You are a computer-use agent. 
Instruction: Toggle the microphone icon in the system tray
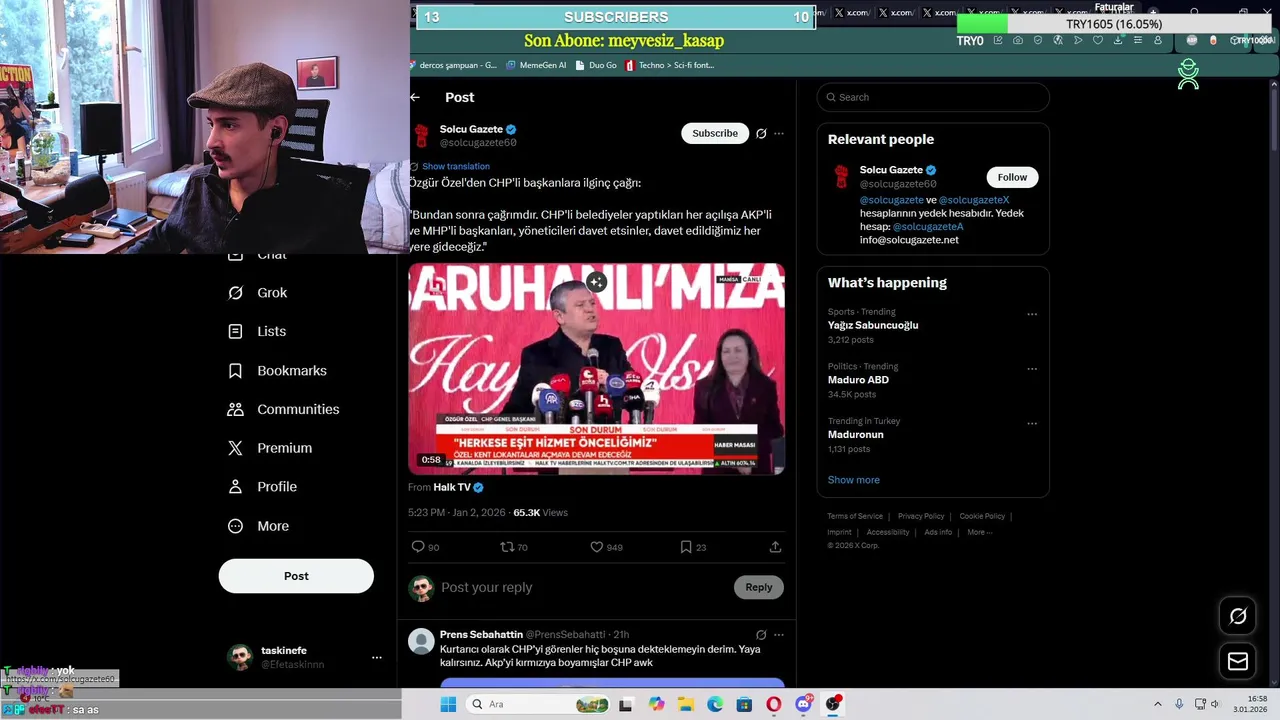click(x=1179, y=704)
